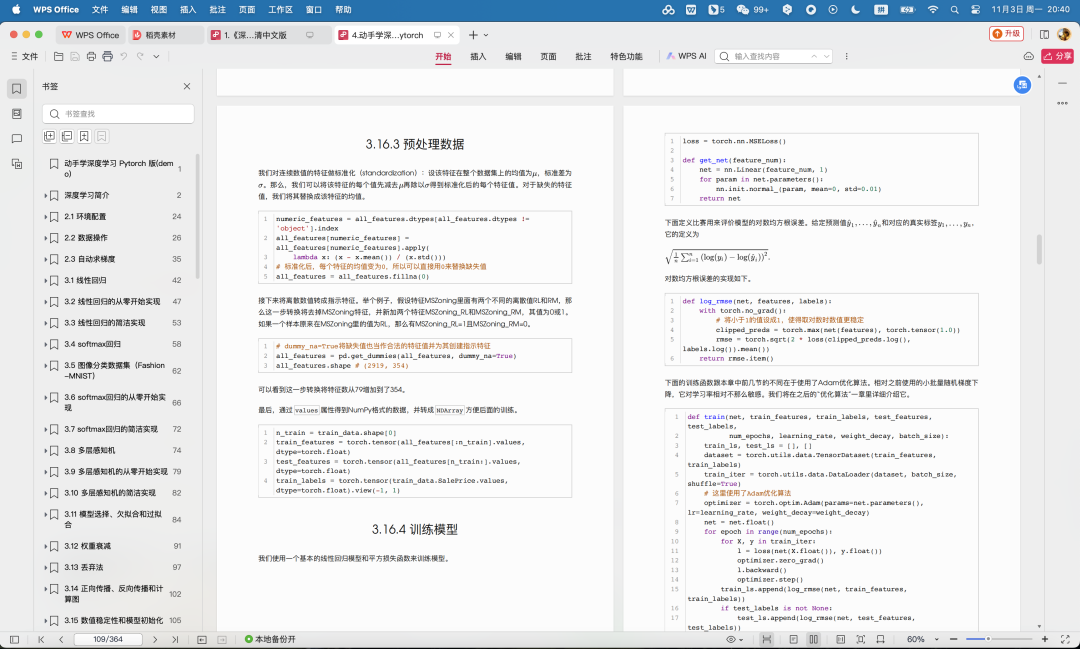Toggle two-page view mode in status bar

click(x=813, y=639)
